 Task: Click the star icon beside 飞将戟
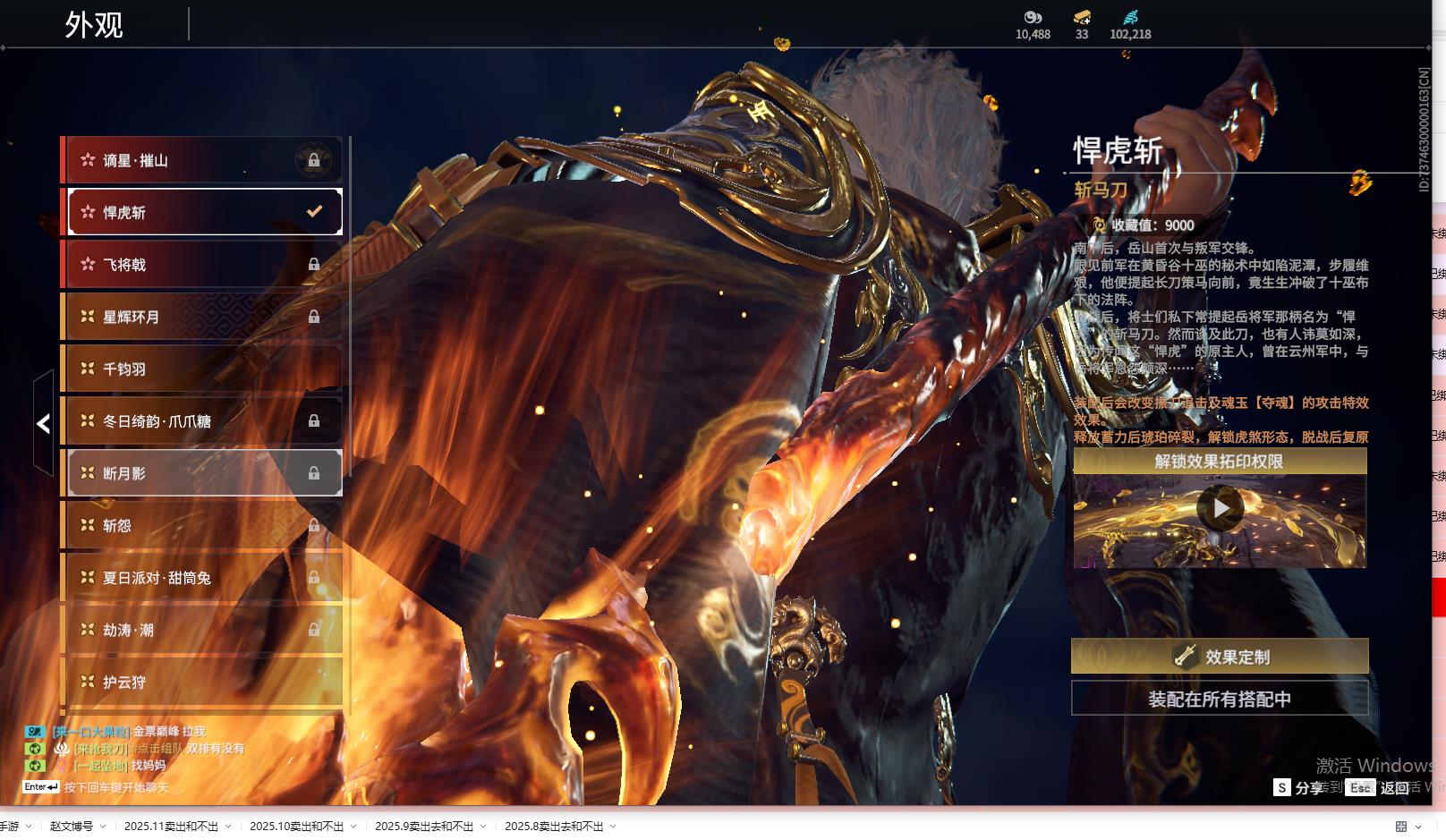(88, 265)
